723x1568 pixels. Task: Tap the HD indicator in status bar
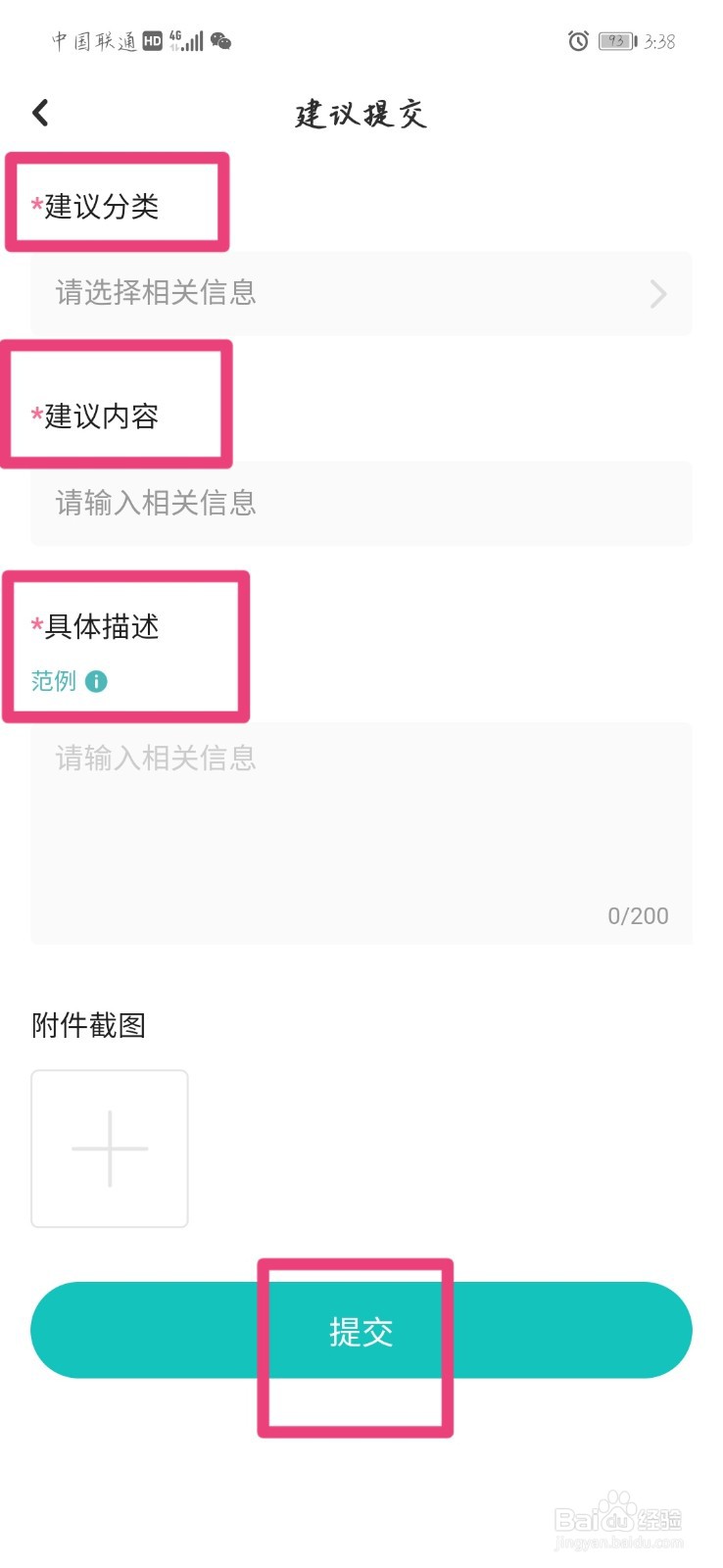pyautogui.click(x=152, y=41)
